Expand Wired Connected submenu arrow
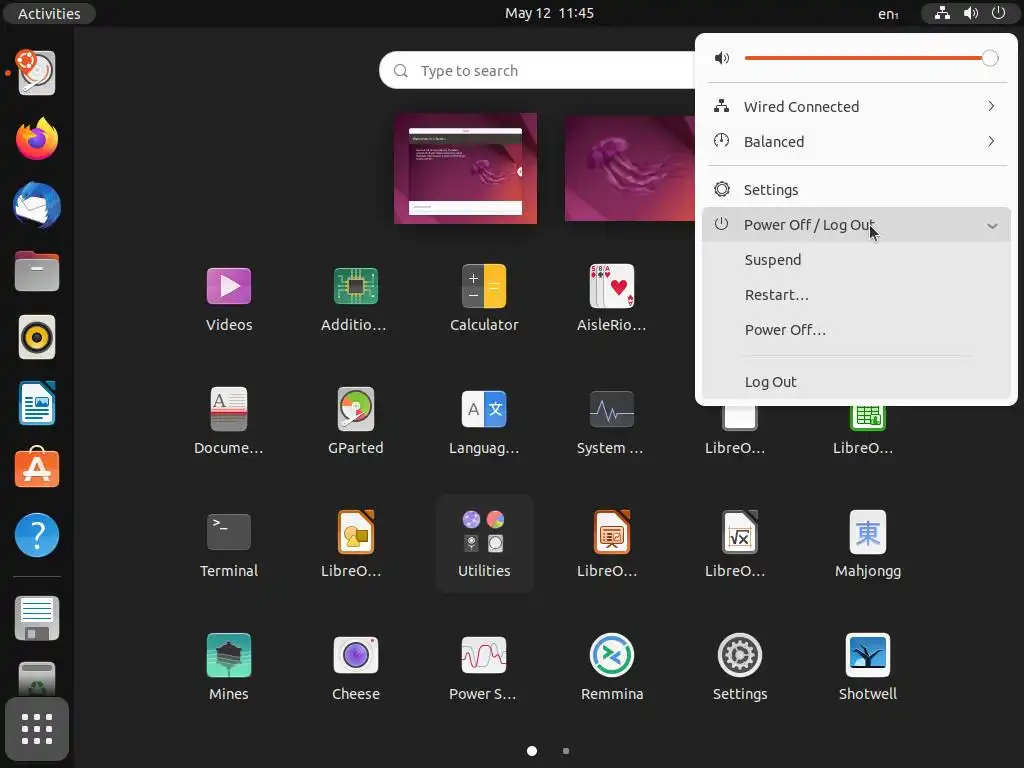Viewport: 1024px width, 768px height. coord(991,106)
